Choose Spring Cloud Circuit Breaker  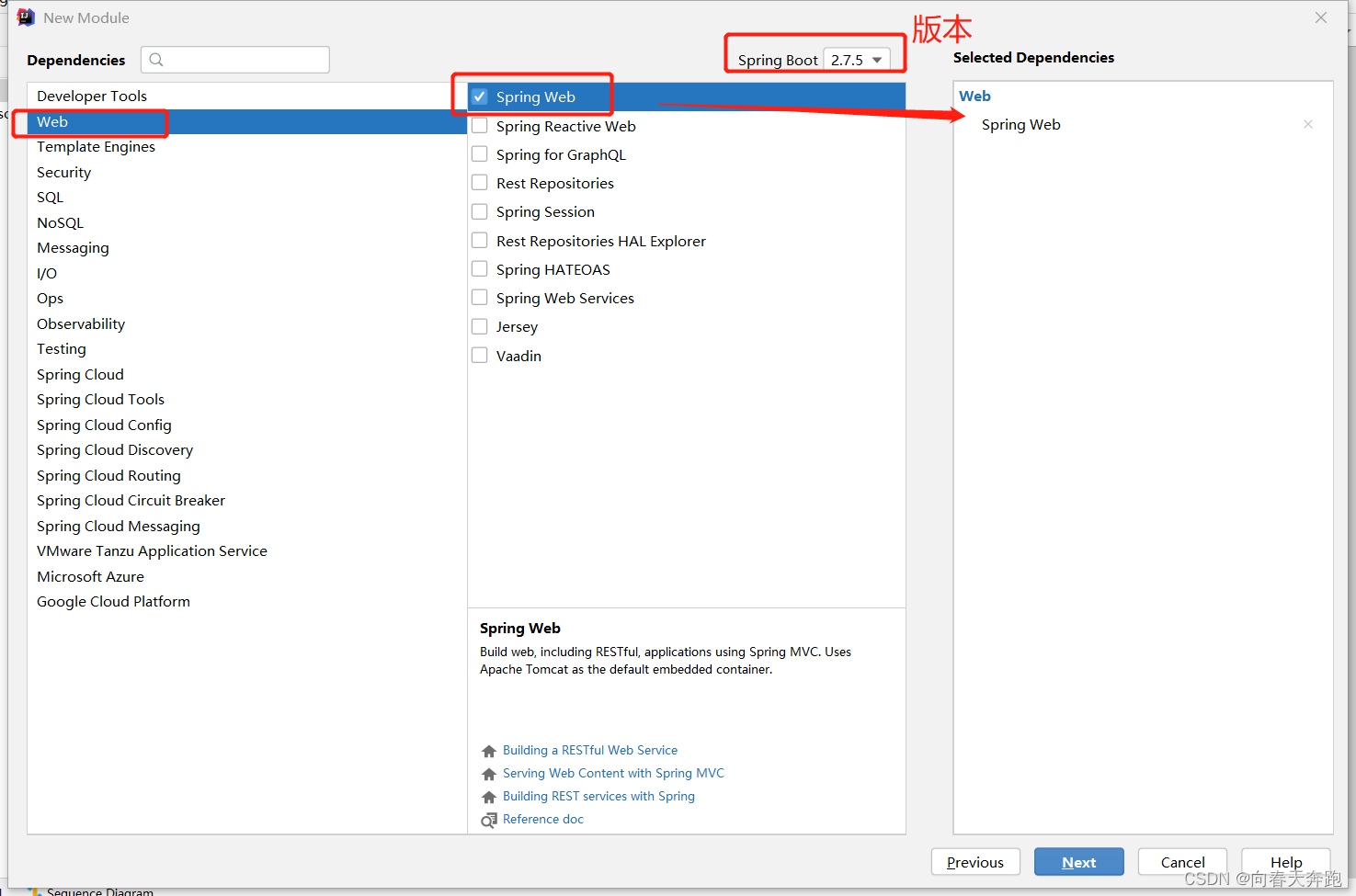247,501
